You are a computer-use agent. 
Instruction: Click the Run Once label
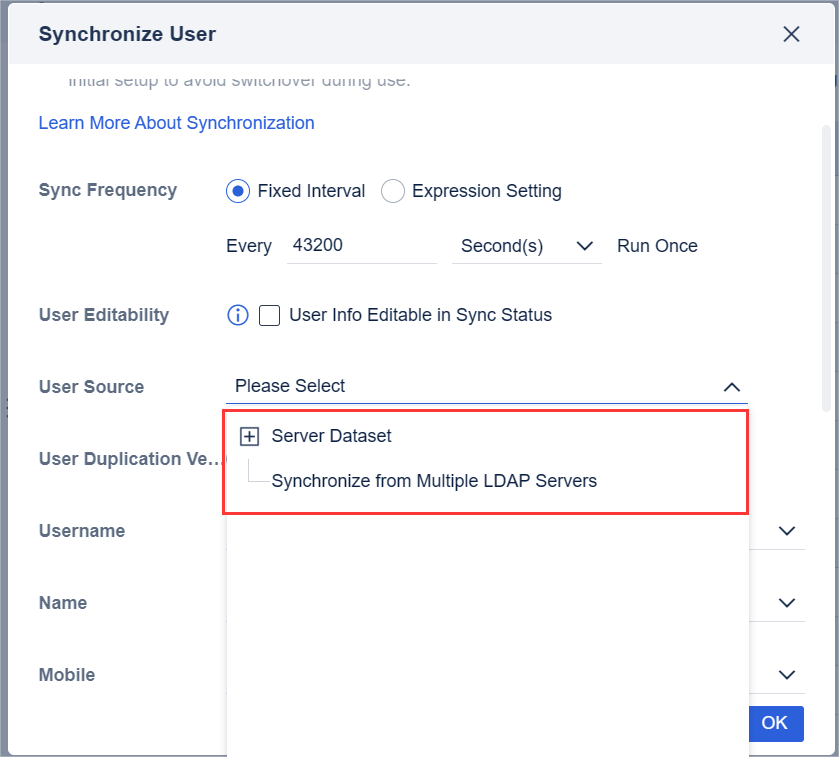click(657, 246)
